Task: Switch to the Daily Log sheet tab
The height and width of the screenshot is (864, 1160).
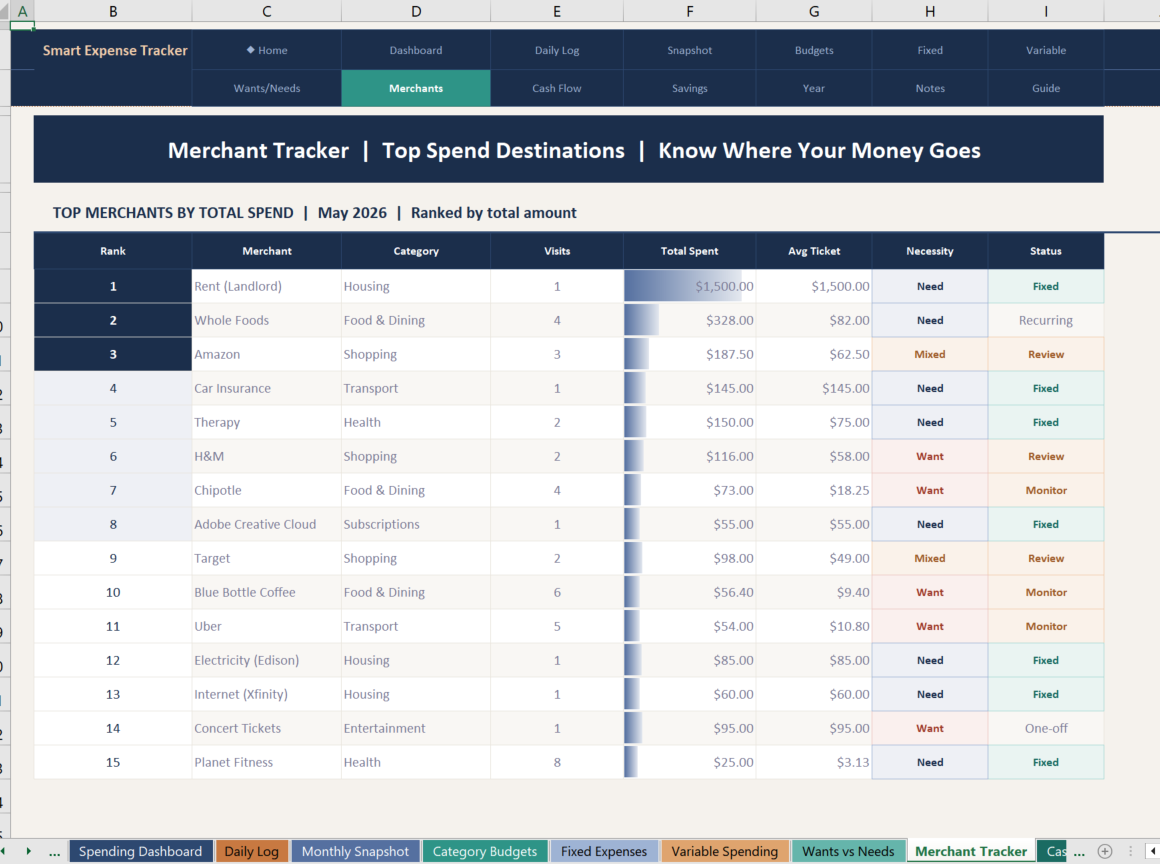Action: click(x=252, y=851)
